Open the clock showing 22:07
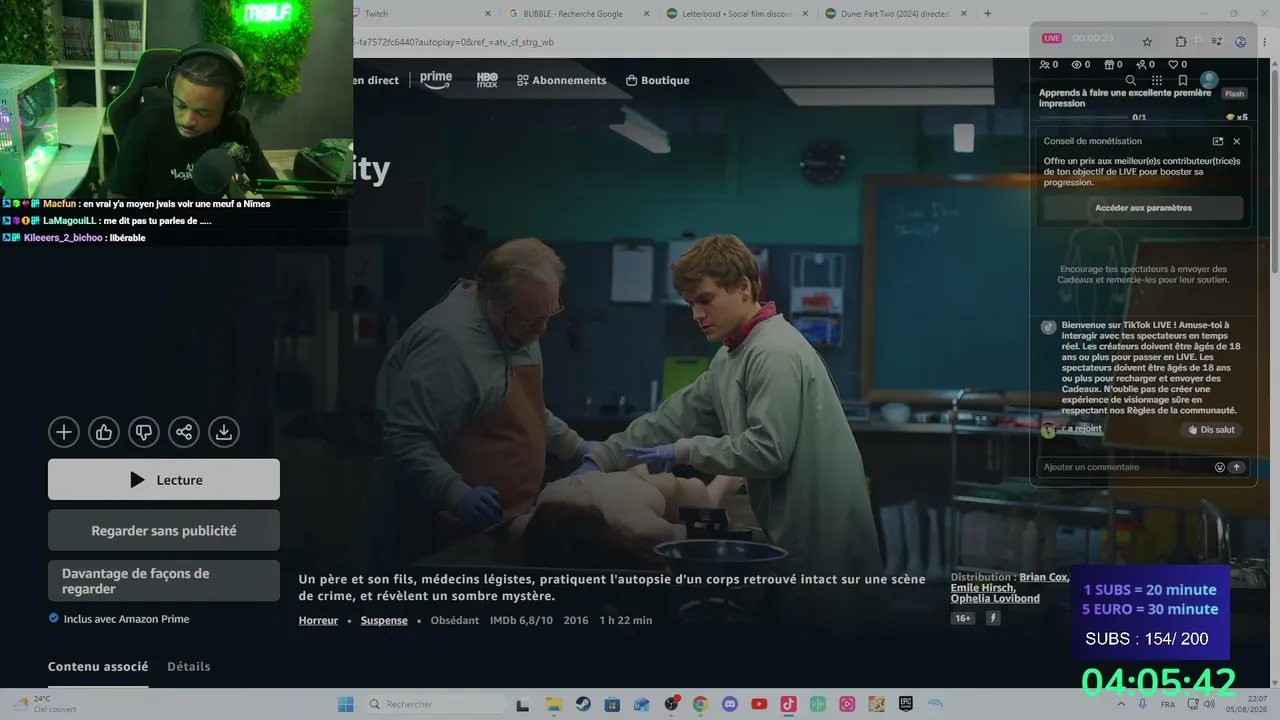The width and height of the screenshot is (1280, 720). point(1249,704)
